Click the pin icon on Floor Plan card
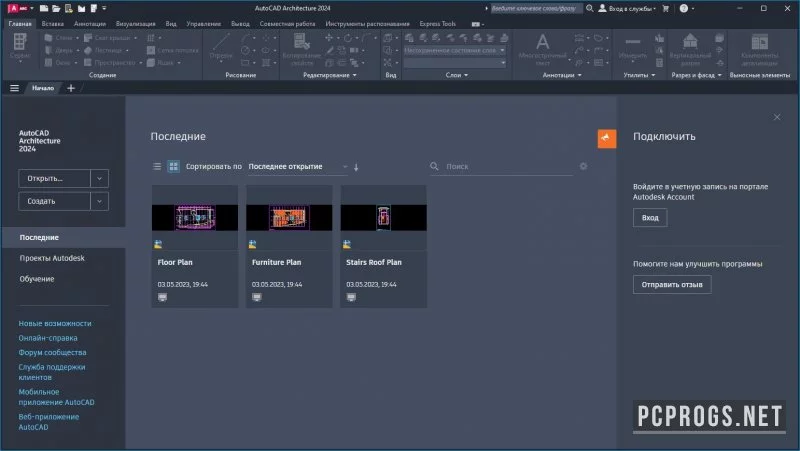800x451 pixels. click(158, 244)
